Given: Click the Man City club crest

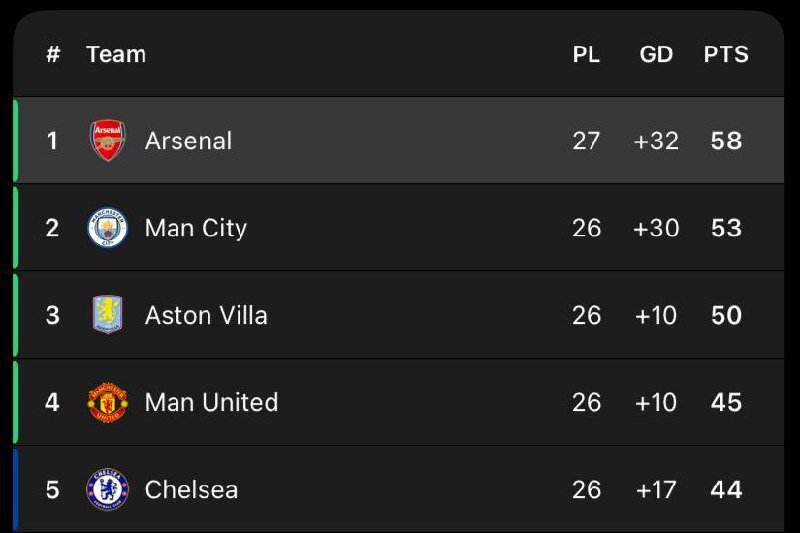Looking at the screenshot, I should point(108,228).
